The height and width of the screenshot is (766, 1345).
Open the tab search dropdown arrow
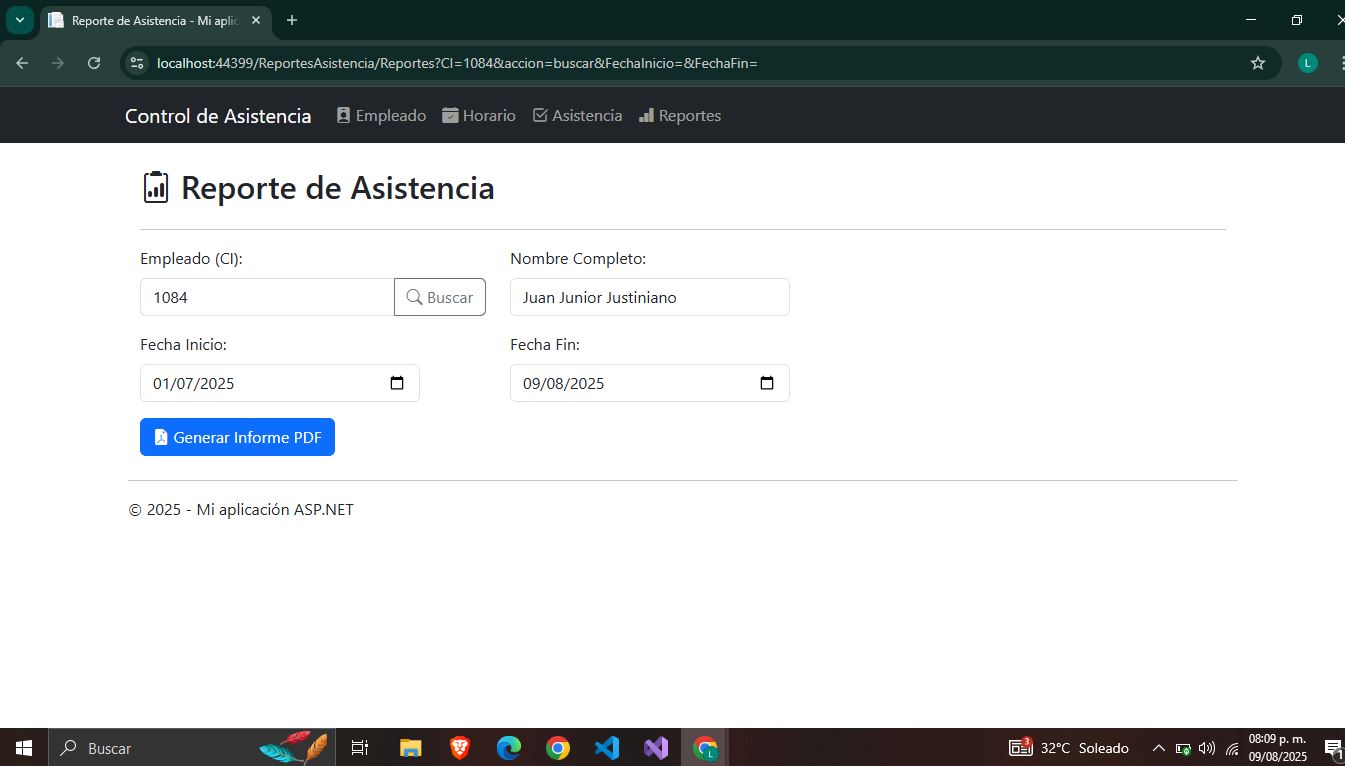pos(19,20)
